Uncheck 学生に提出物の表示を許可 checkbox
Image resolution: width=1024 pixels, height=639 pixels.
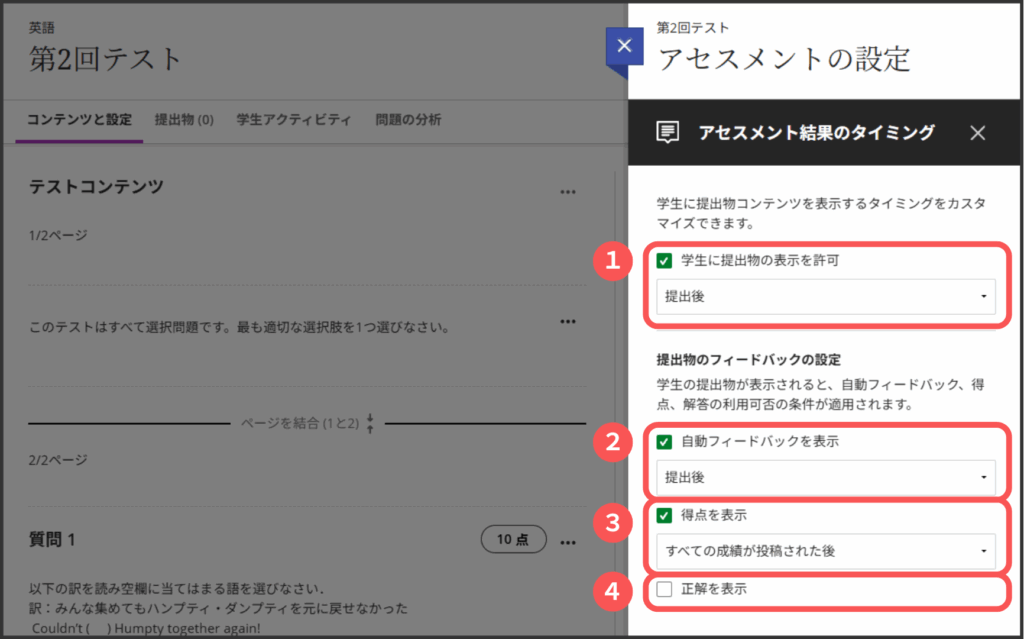click(x=665, y=261)
